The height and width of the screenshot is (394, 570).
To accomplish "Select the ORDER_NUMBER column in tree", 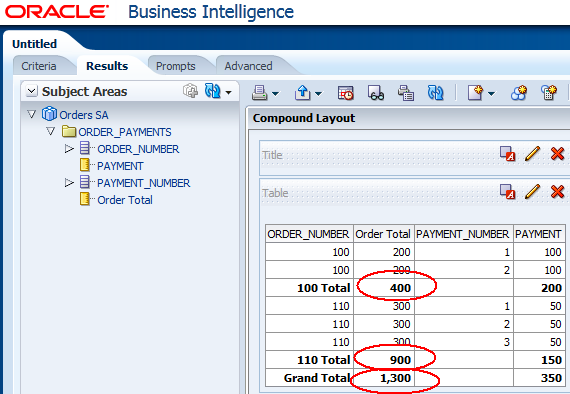I will (138, 149).
